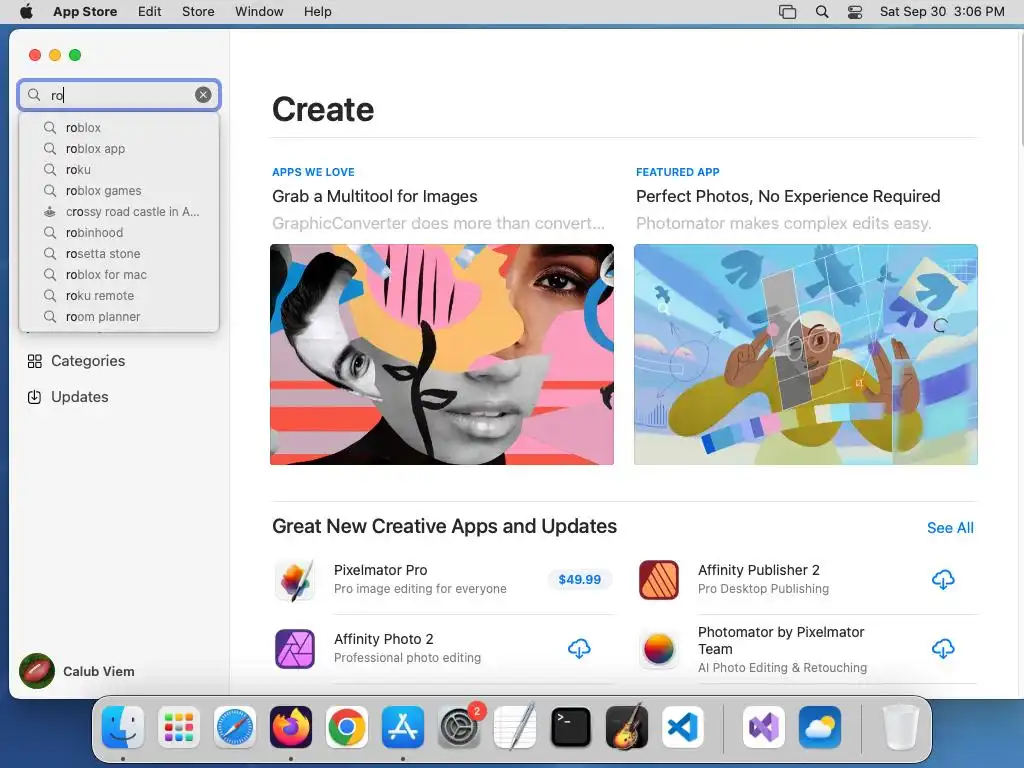Select the 'roblox' search suggestion

[x=119, y=127]
